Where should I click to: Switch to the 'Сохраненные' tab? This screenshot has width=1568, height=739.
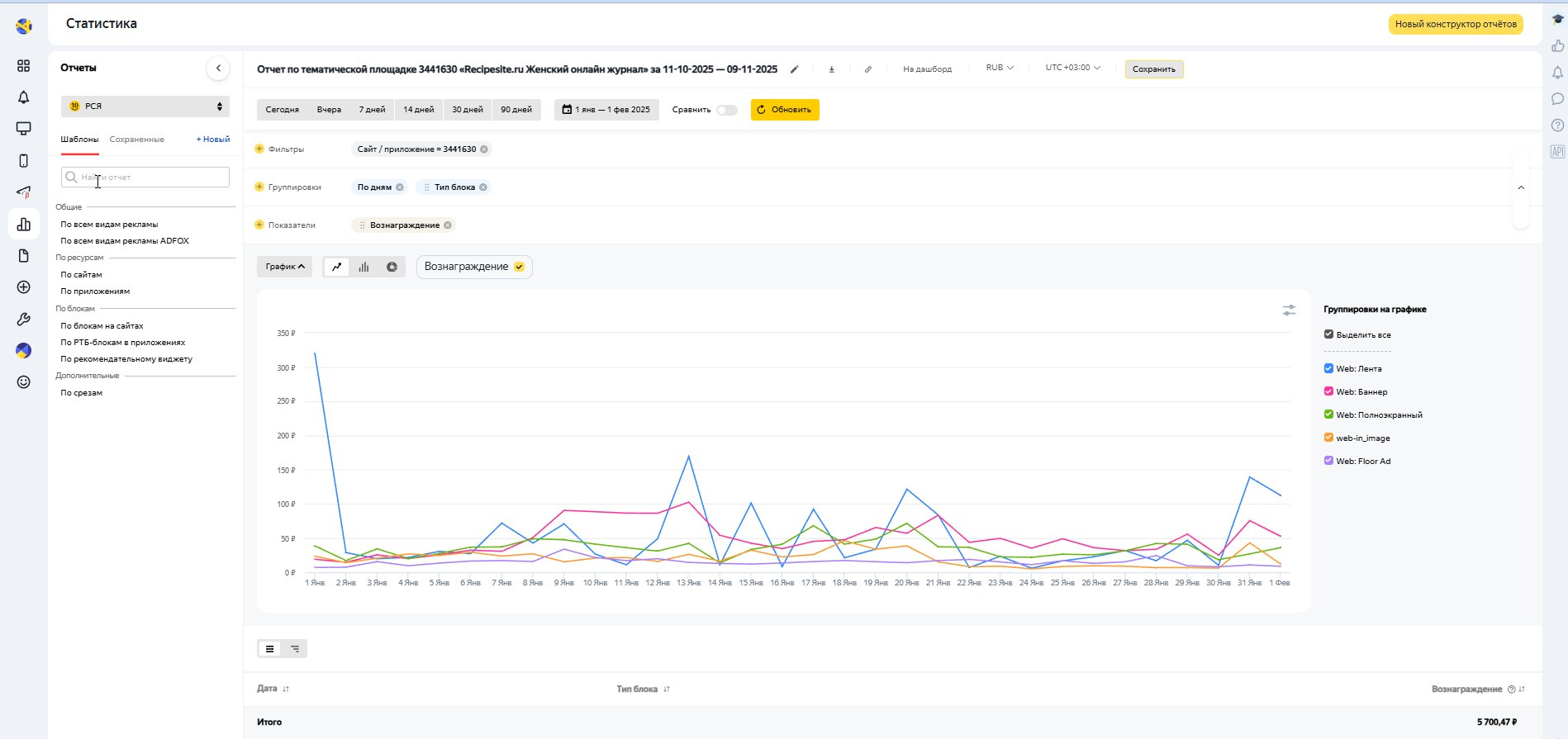(136, 140)
